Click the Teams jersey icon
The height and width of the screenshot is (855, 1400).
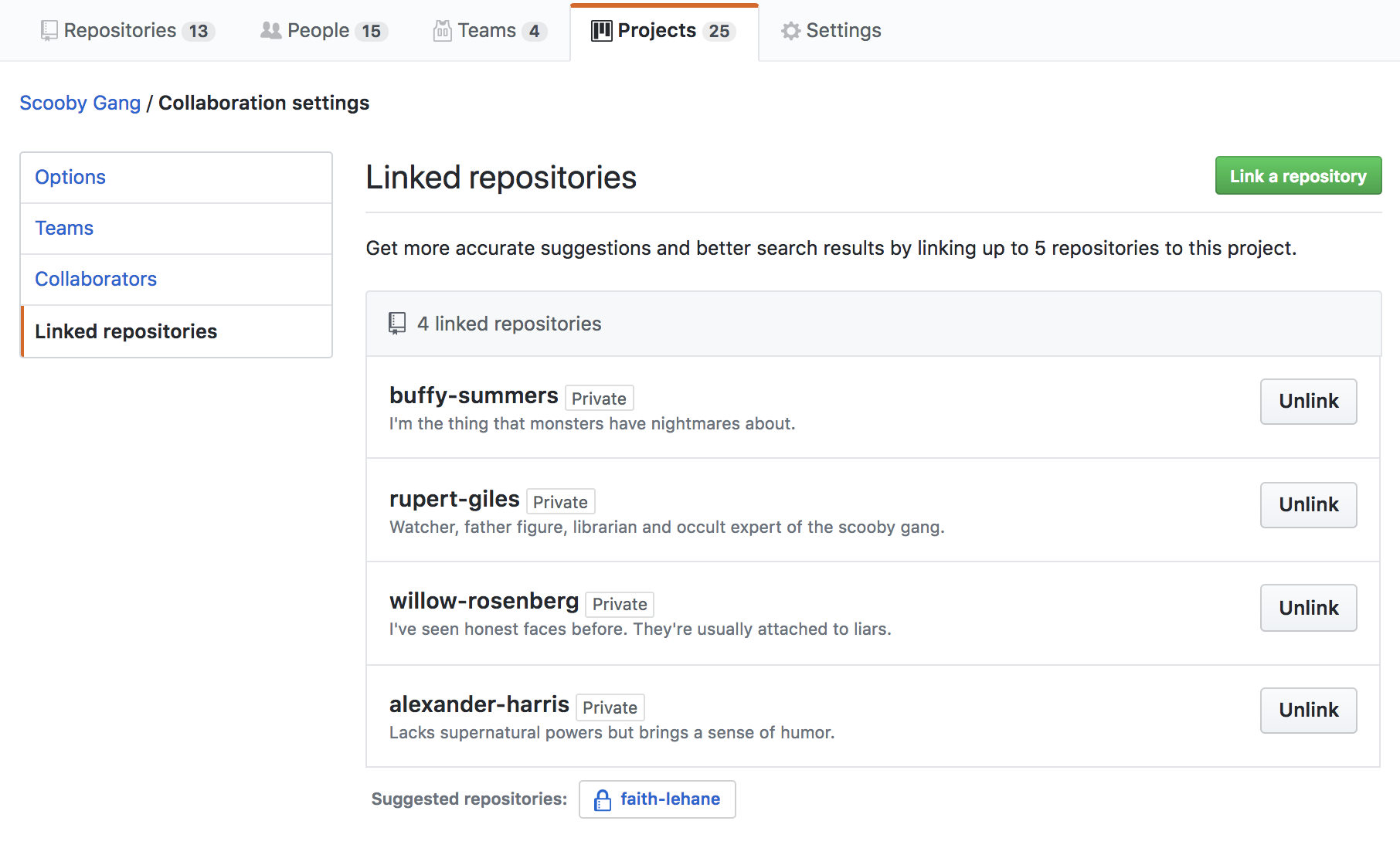[x=442, y=31]
